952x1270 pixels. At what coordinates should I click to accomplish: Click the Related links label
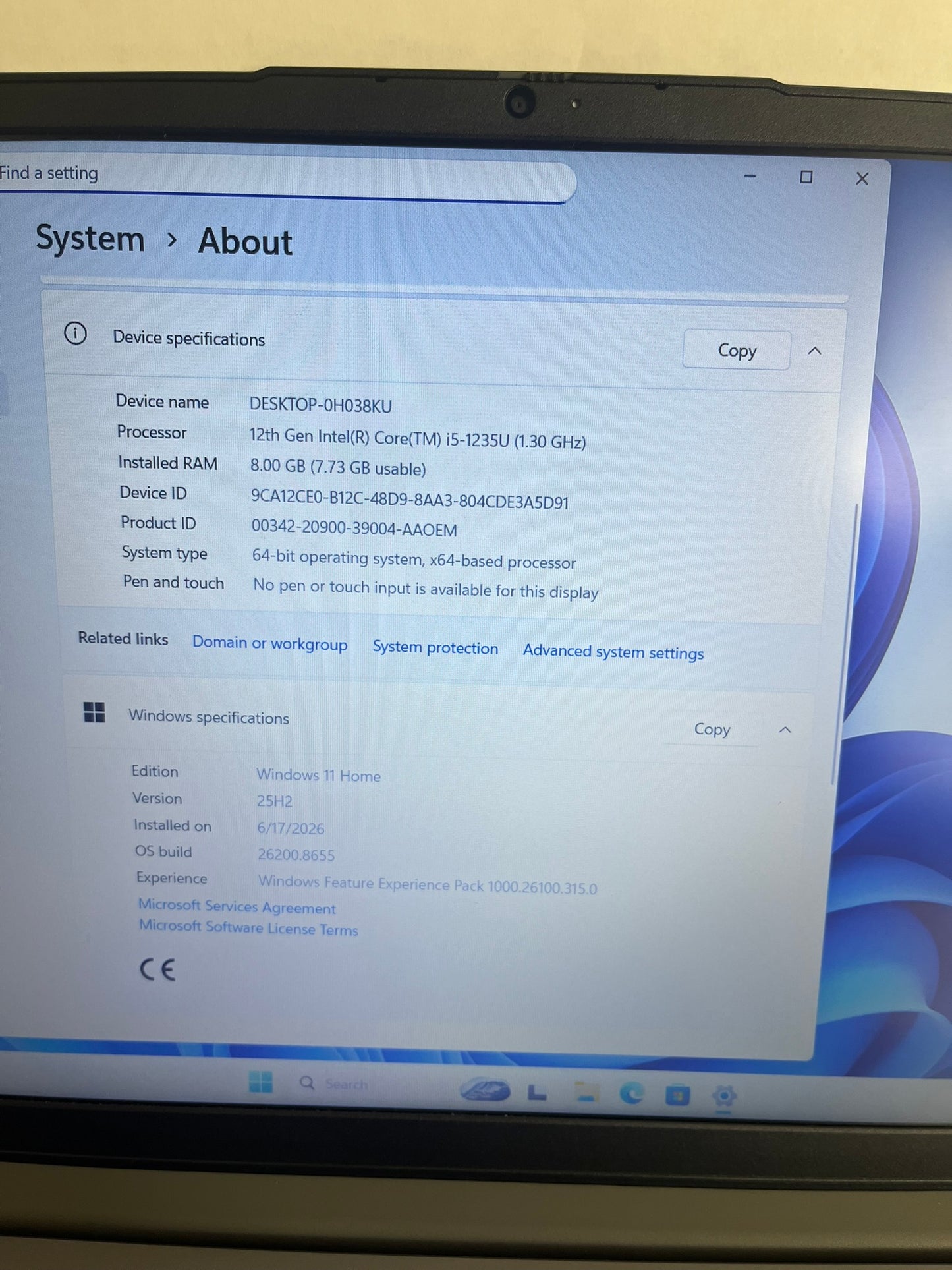[123, 639]
